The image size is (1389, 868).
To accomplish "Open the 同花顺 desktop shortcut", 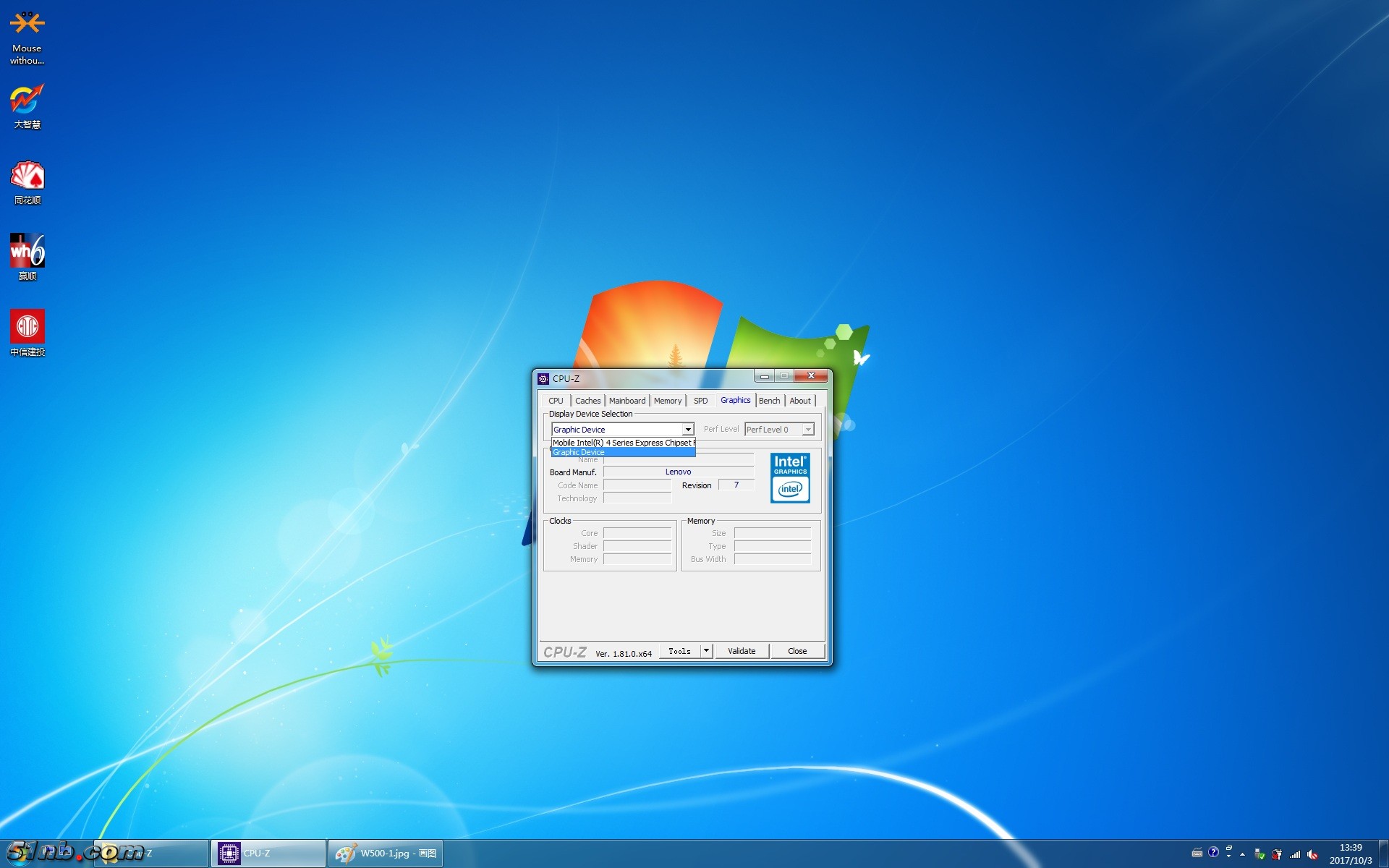I will coord(27,176).
